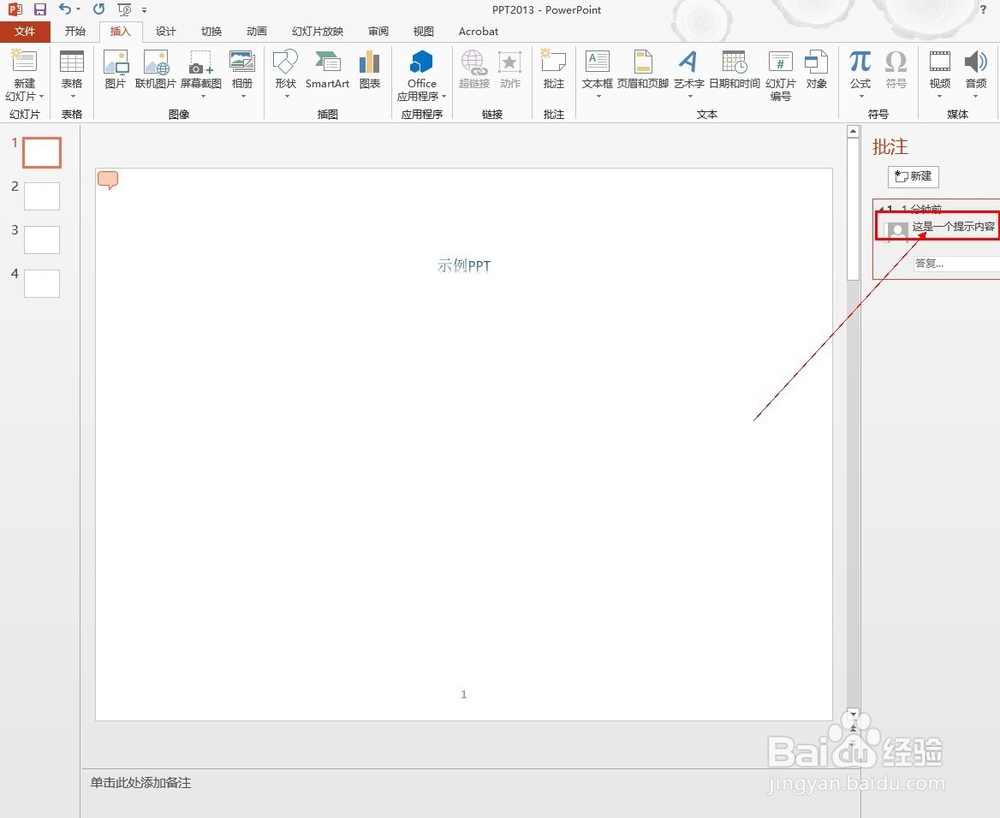Open 页眉和页脚 header and footer
The height and width of the screenshot is (818, 1000).
[643, 62]
